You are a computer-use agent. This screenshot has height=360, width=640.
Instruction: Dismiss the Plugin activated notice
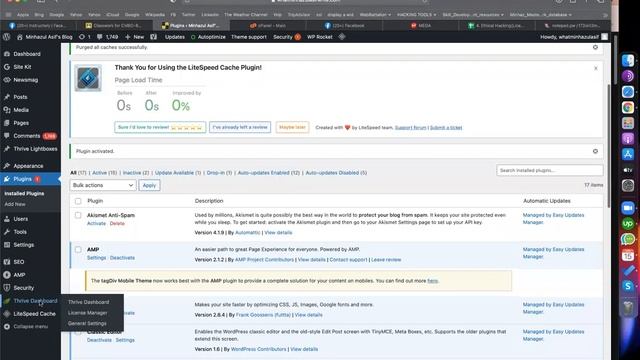[x=595, y=151]
